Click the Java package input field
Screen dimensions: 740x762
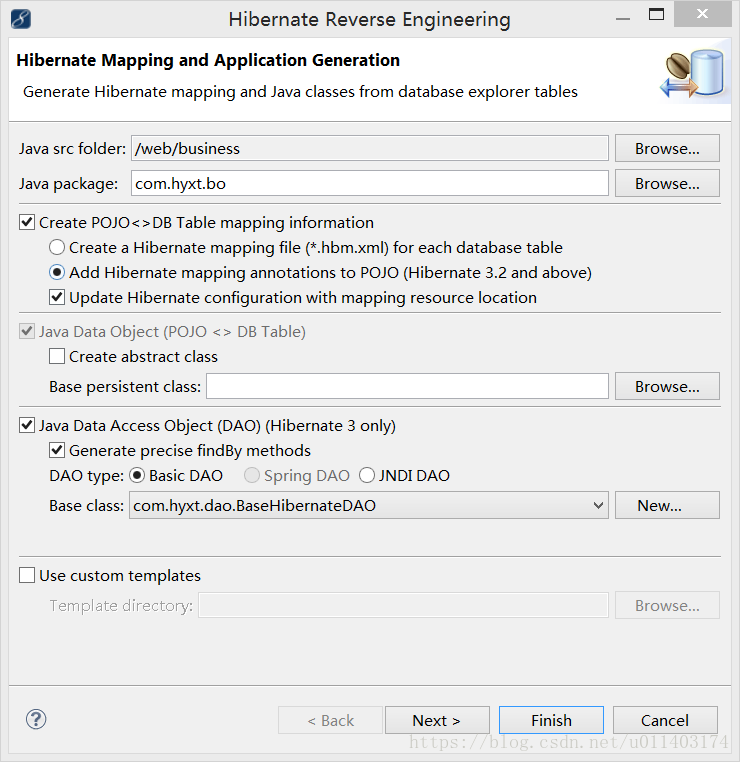[x=370, y=183]
